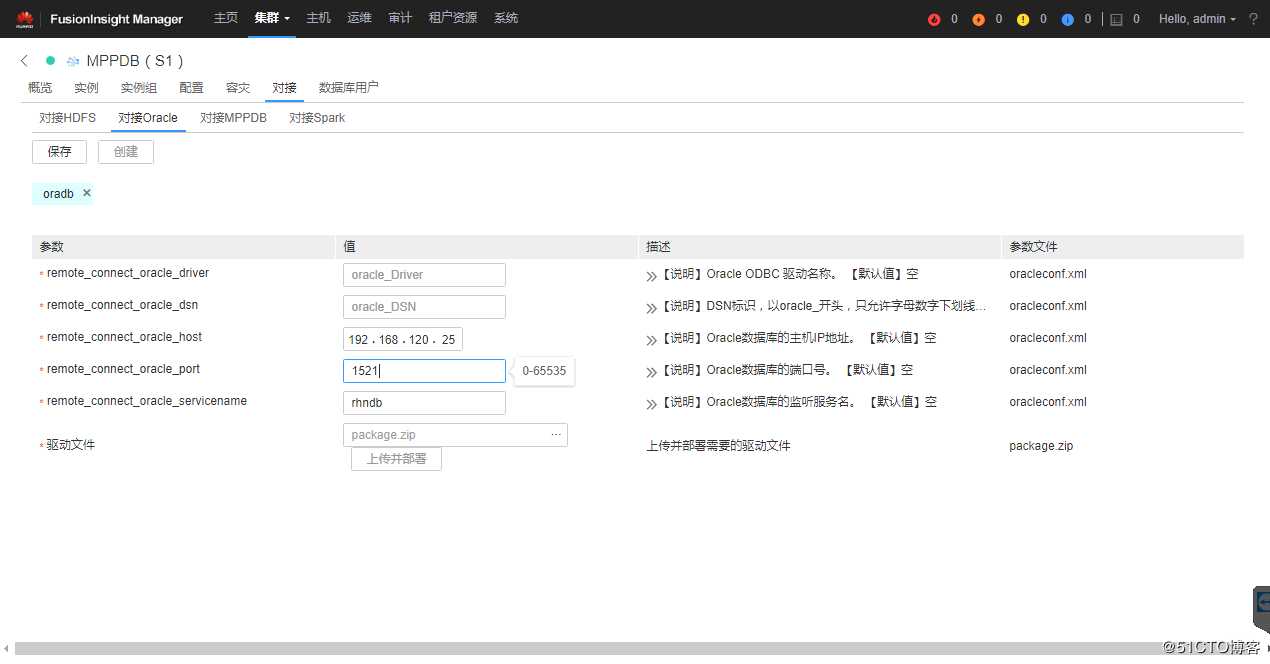Click the host IP address field
This screenshot has width=1270, height=664.
pyautogui.click(x=403, y=339)
